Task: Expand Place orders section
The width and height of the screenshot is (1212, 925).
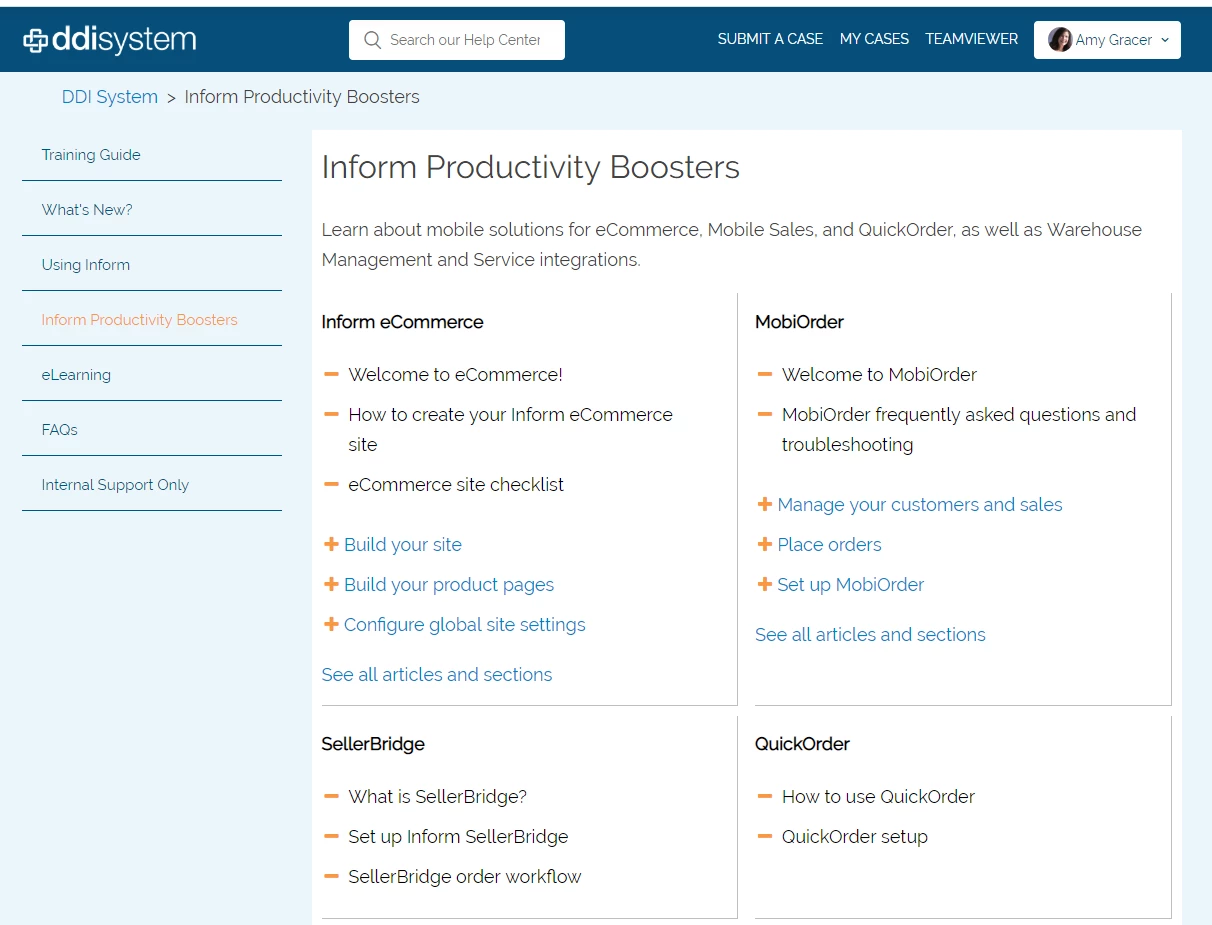Action: pyautogui.click(x=829, y=545)
